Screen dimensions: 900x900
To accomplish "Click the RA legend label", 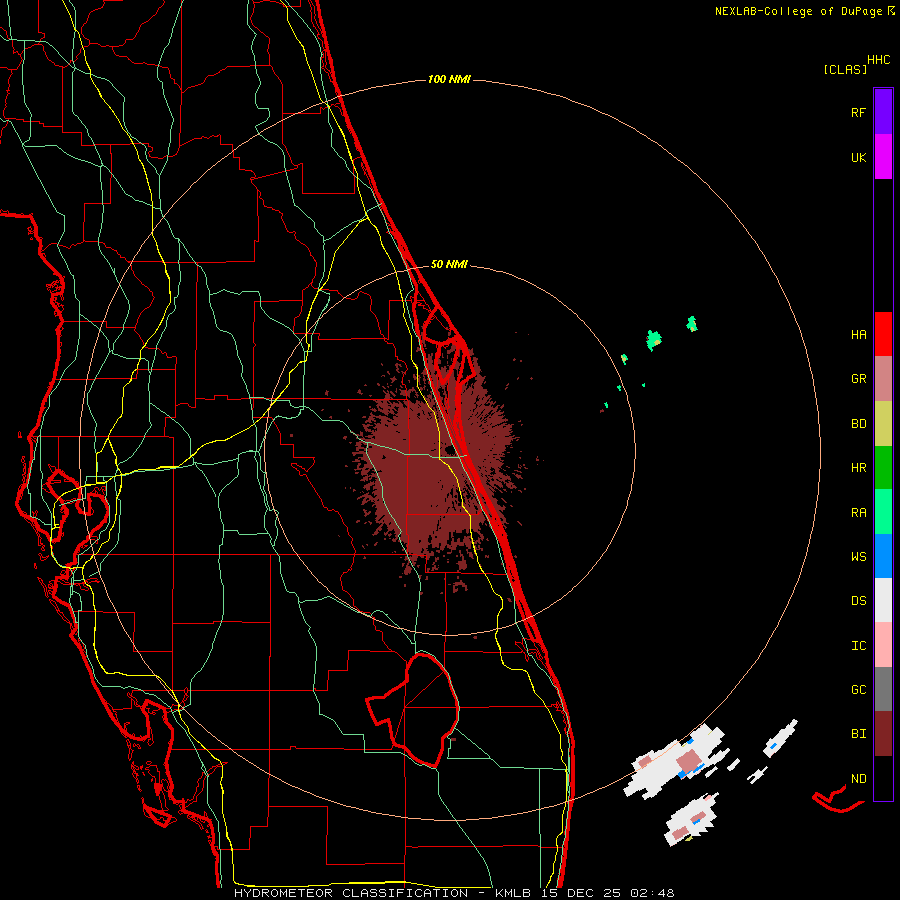I will click(858, 513).
